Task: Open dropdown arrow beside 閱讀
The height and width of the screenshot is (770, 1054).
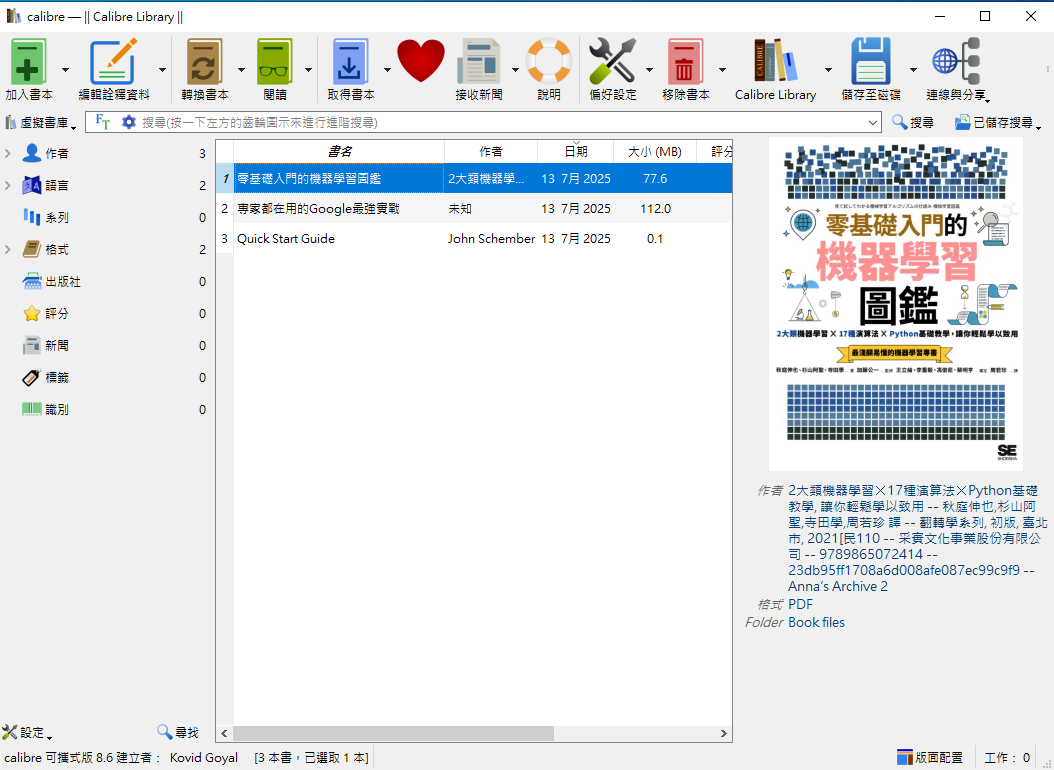Action: pyautogui.click(x=309, y=69)
